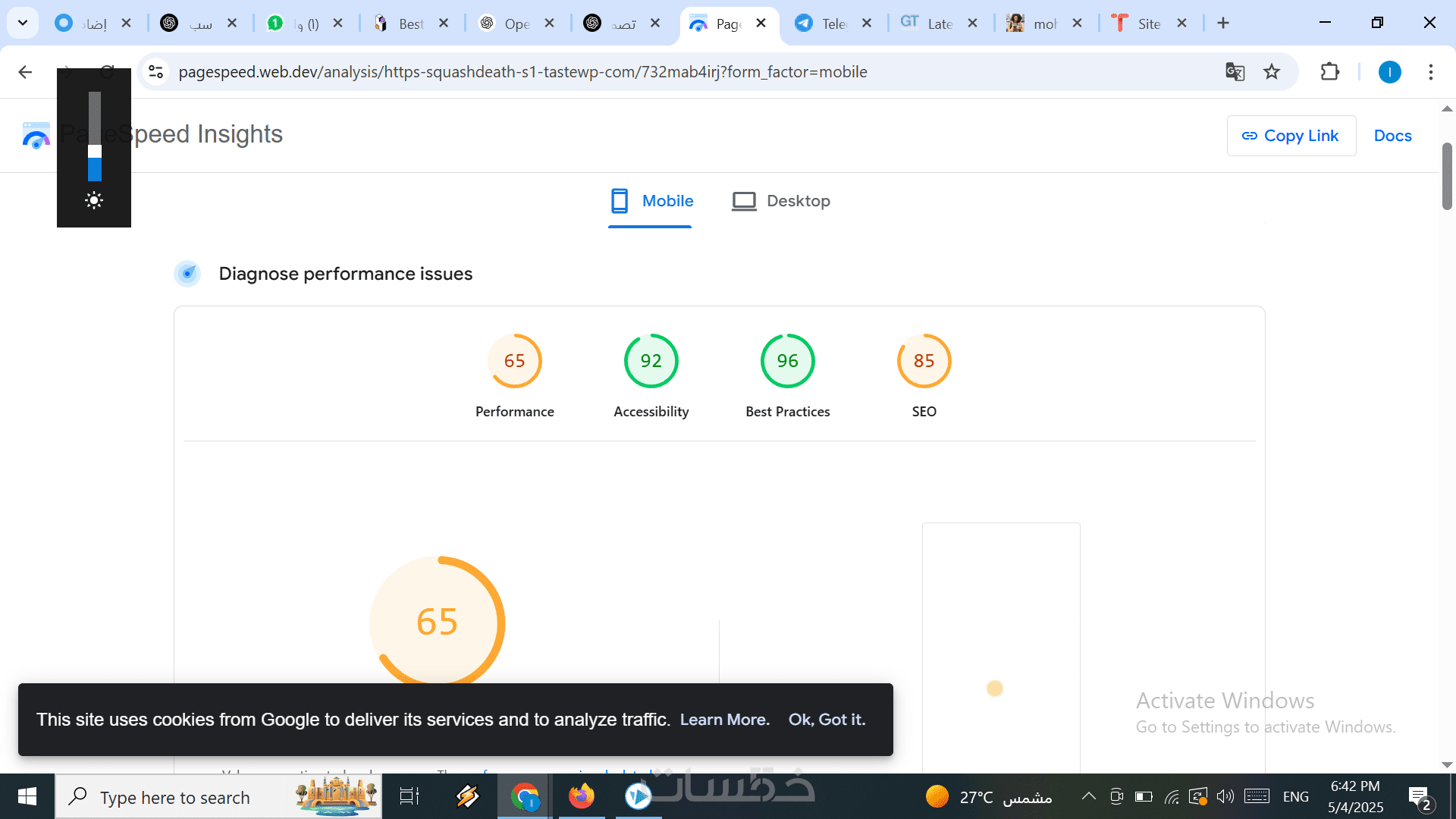Open Chrome three-dot menu
This screenshot has width=1456, height=819.
(1430, 72)
